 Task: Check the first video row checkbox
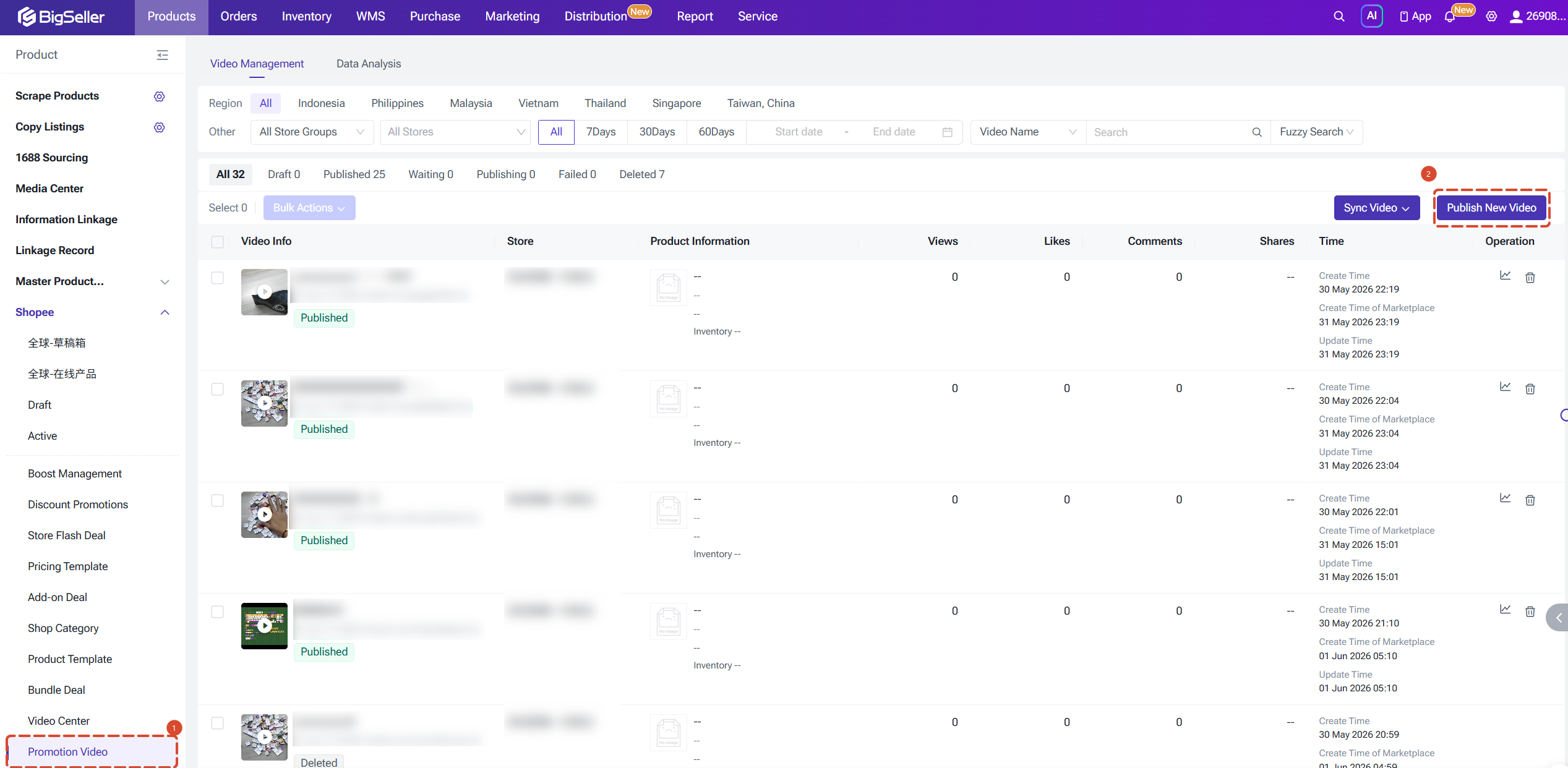217,278
